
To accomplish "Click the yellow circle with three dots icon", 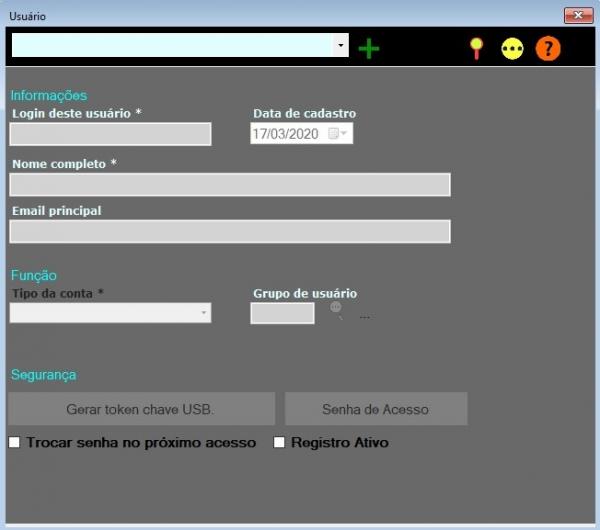I will pos(512,48).
